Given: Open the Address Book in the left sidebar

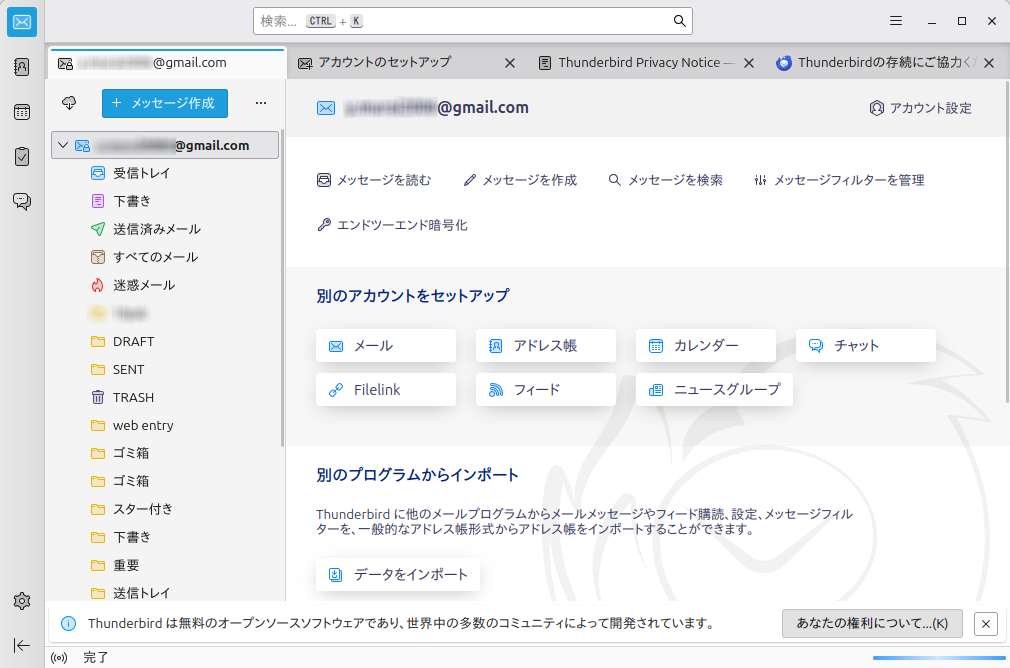Looking at the screenshot, I should 22,67.
